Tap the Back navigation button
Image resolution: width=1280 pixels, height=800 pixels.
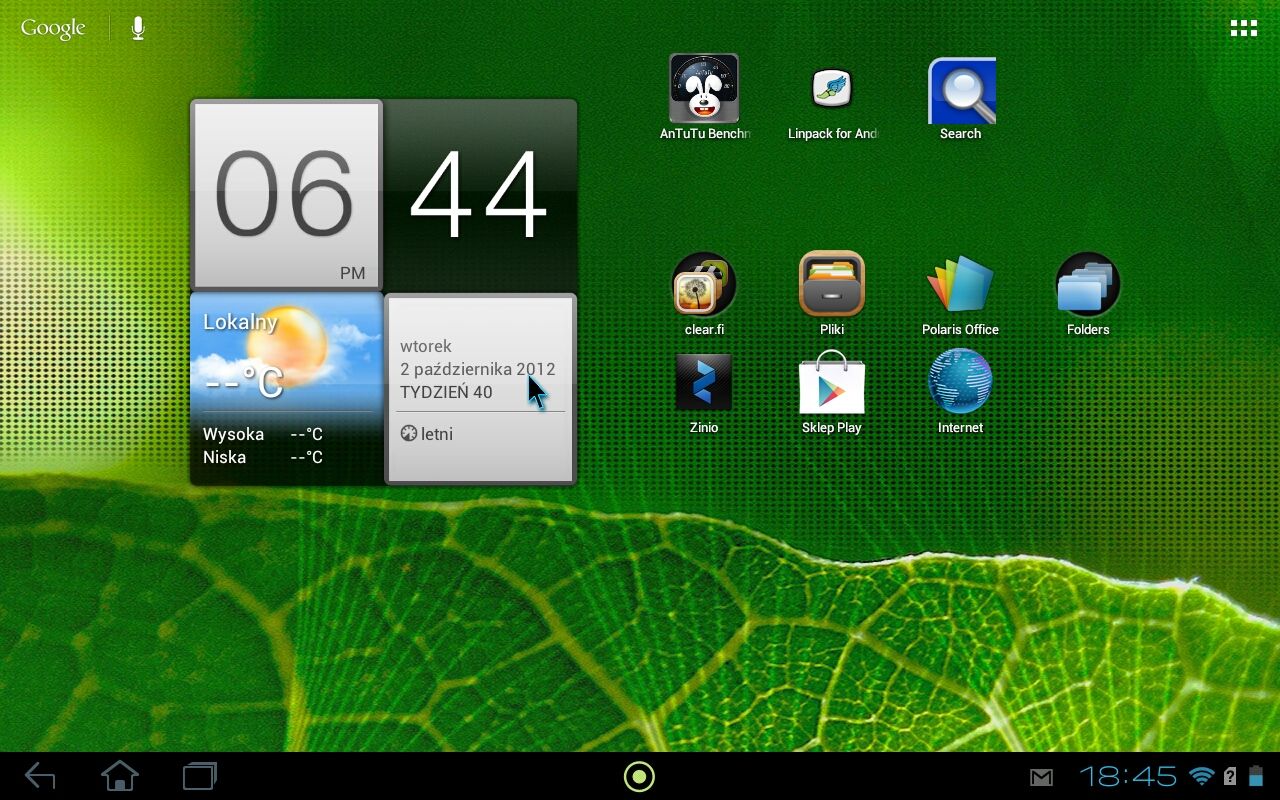click(40, 776)
